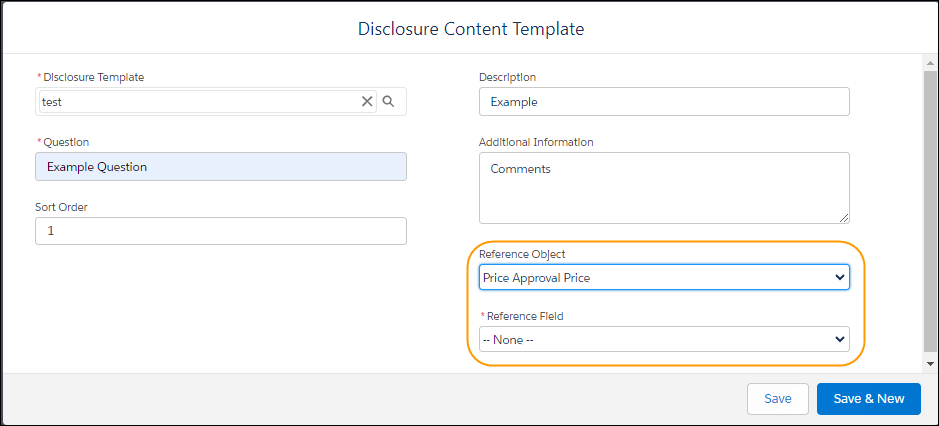Image resolution: width=939 pixels, height=426 pixels.
Task: Click the Disclosure Content Template title
Action: 471,29
